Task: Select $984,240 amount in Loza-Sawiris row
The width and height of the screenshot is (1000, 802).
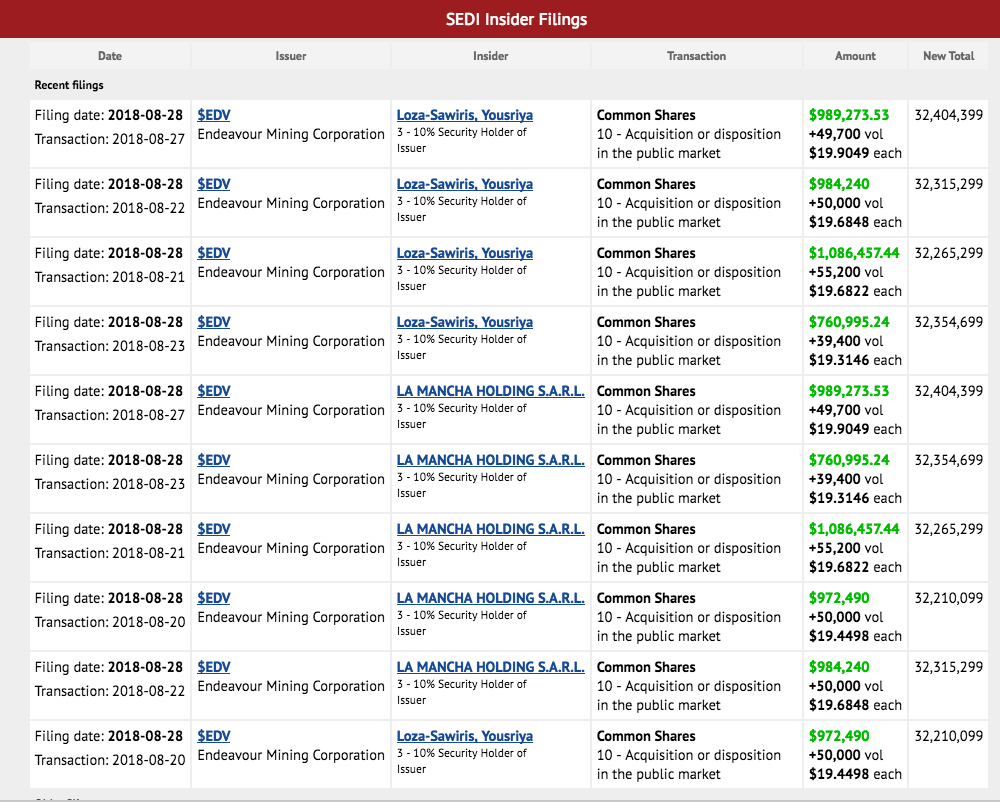Action: (x=839, y=184)
